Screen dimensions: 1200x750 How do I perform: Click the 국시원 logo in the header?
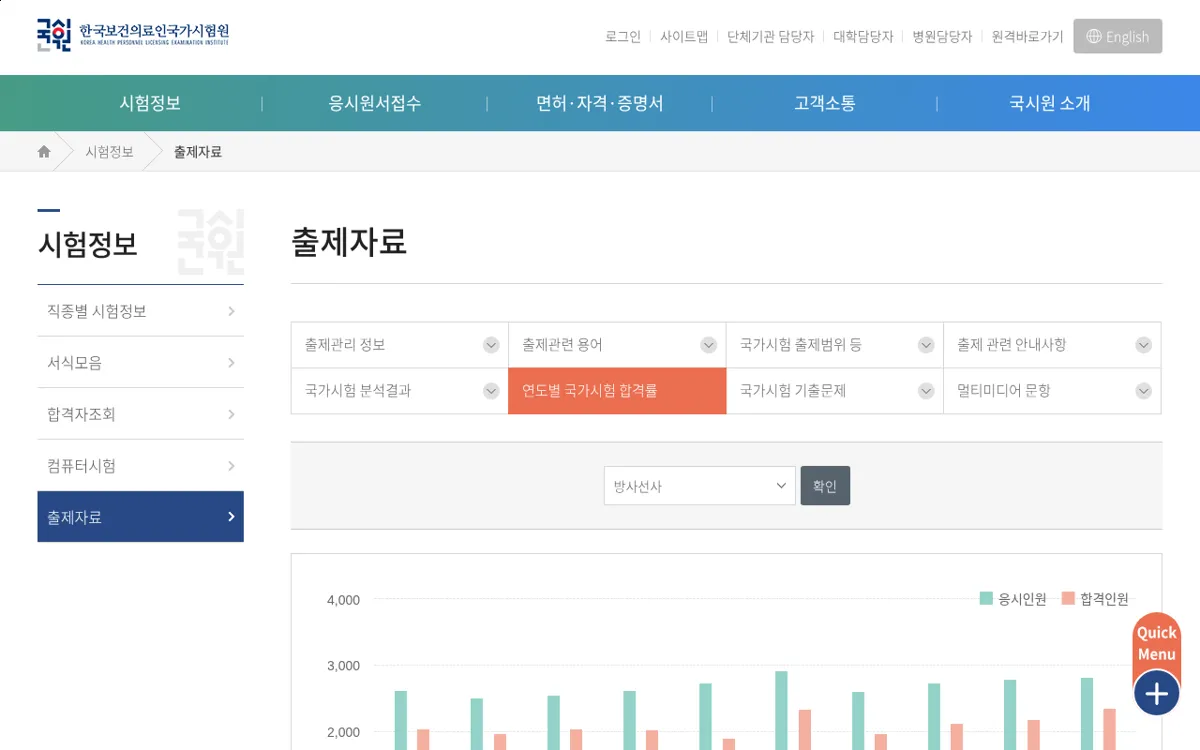[x=133, y=35]
